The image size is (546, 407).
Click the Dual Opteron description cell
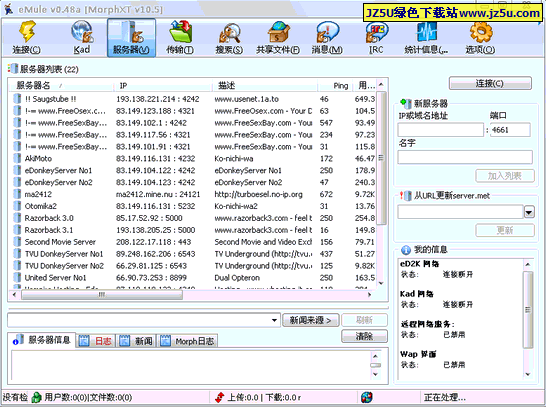tap(237, 277)
